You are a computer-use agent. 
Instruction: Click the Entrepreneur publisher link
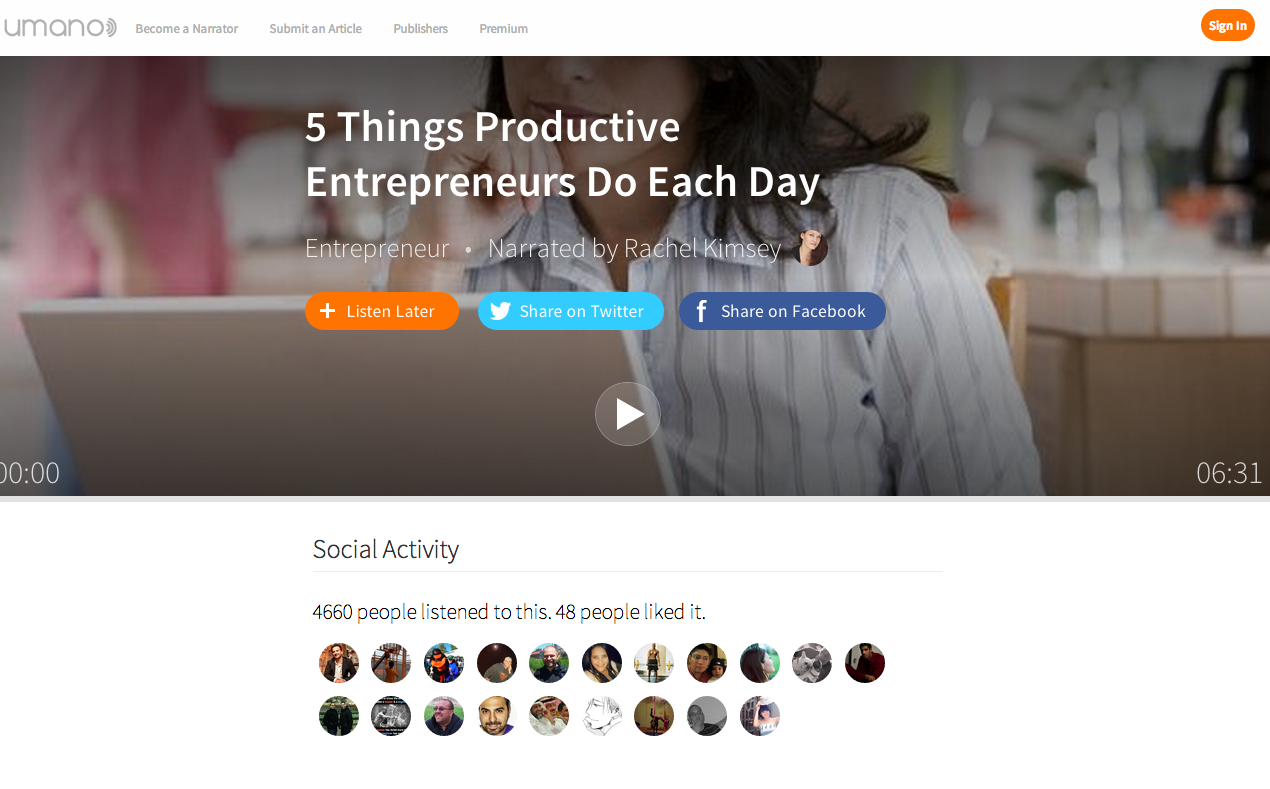[377, 248]
